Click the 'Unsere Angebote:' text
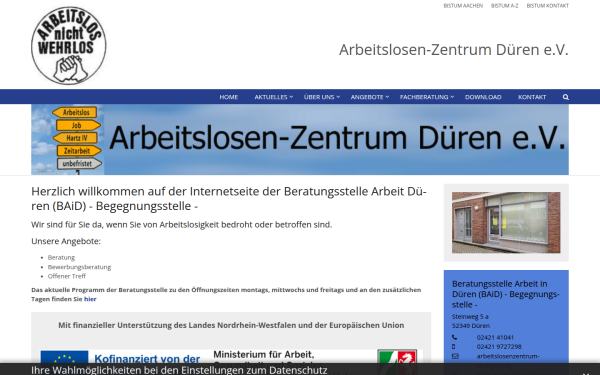 point(66,241)
